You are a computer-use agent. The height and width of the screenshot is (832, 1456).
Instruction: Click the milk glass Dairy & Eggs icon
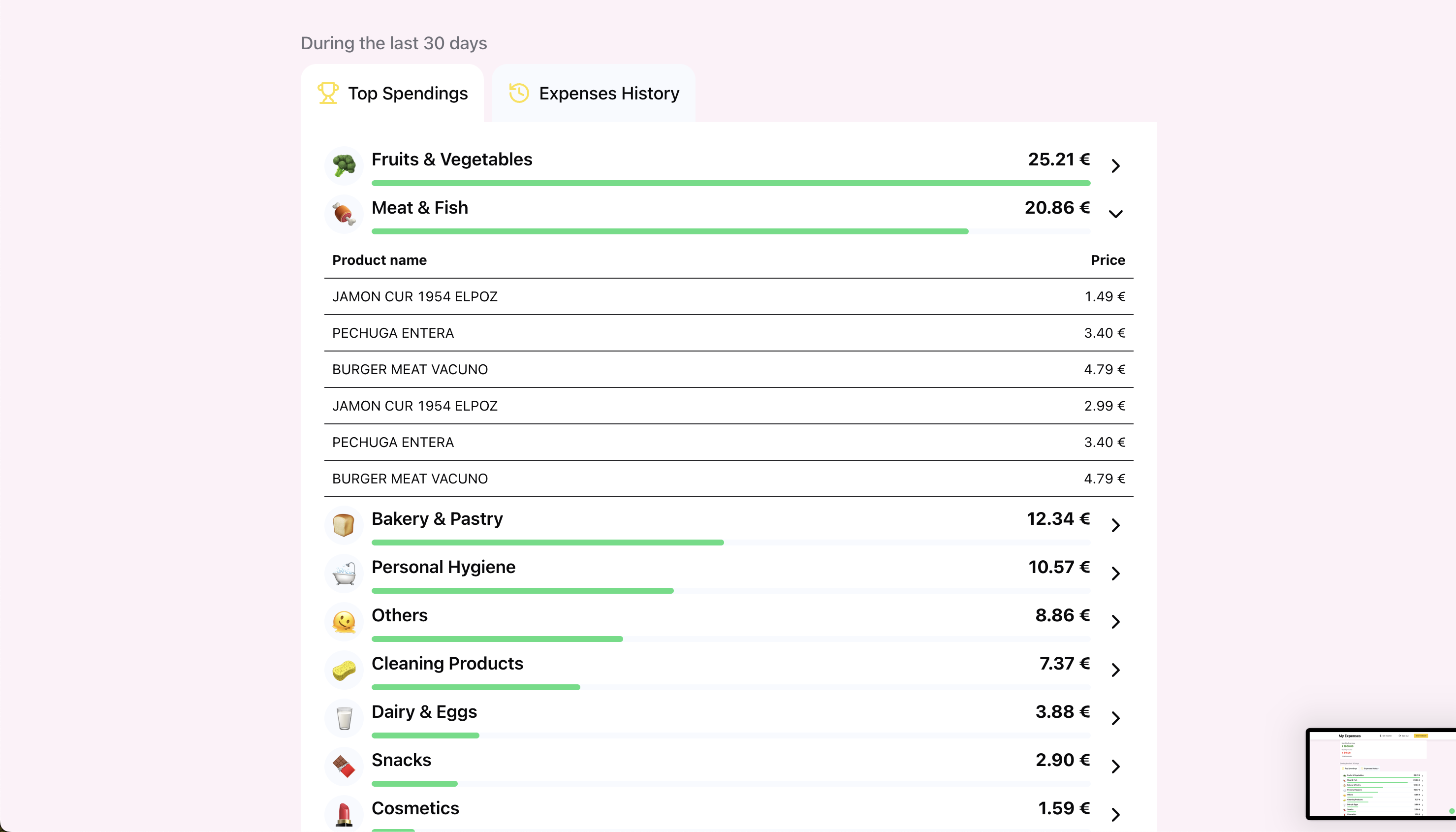click(x=344, y=718)
